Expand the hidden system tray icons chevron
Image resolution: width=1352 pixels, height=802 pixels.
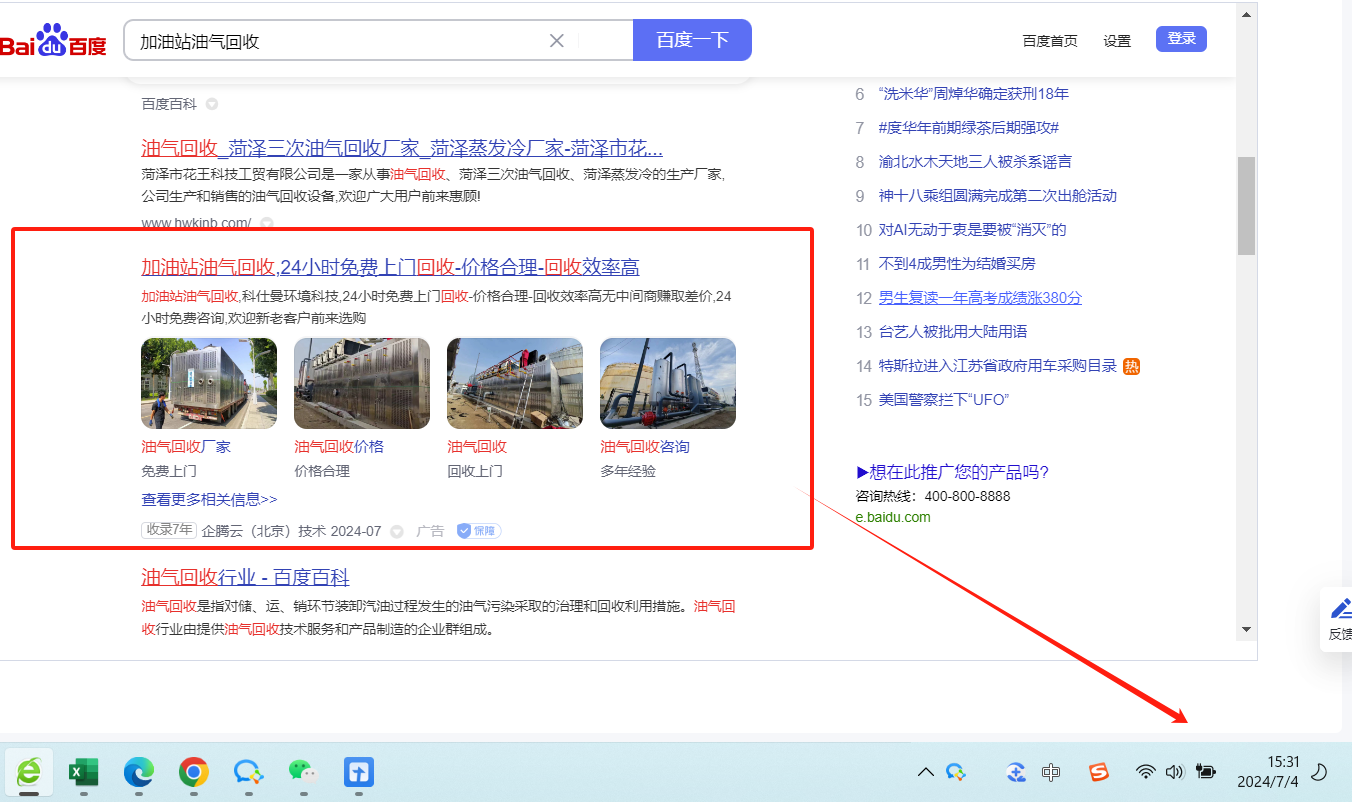[x=925, y=771]
